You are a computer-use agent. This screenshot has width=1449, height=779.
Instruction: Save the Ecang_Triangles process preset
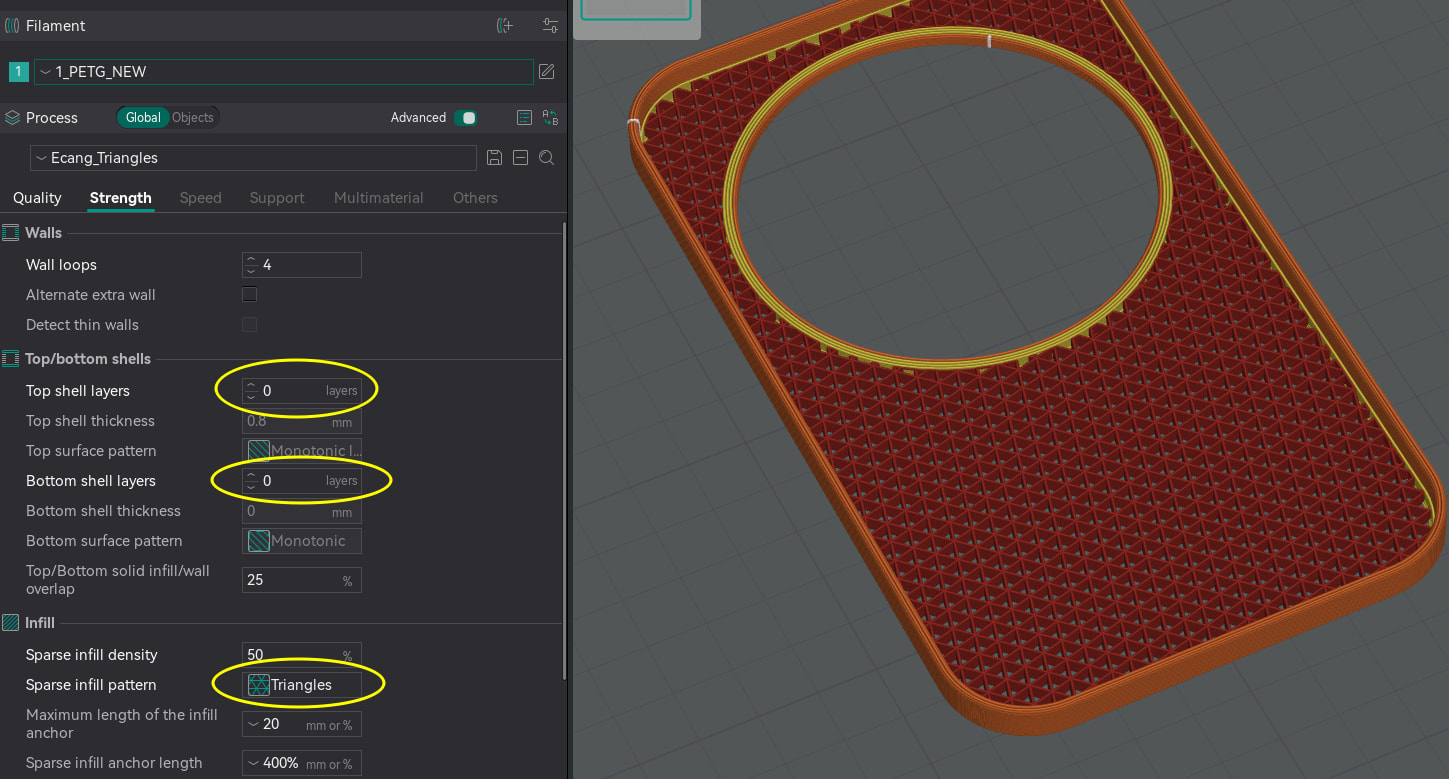click(494, 158)
